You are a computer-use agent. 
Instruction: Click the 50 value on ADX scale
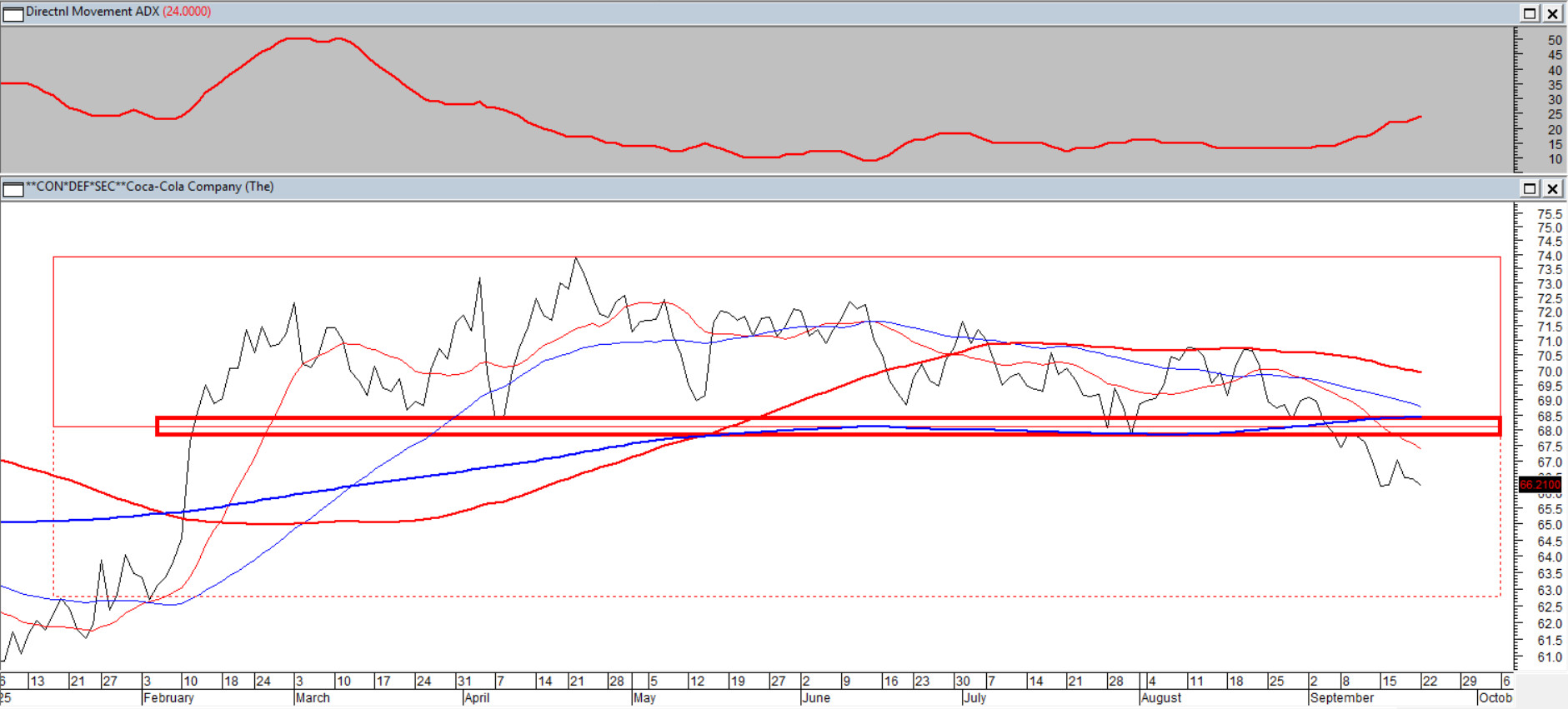click(x=1555, y=40)
